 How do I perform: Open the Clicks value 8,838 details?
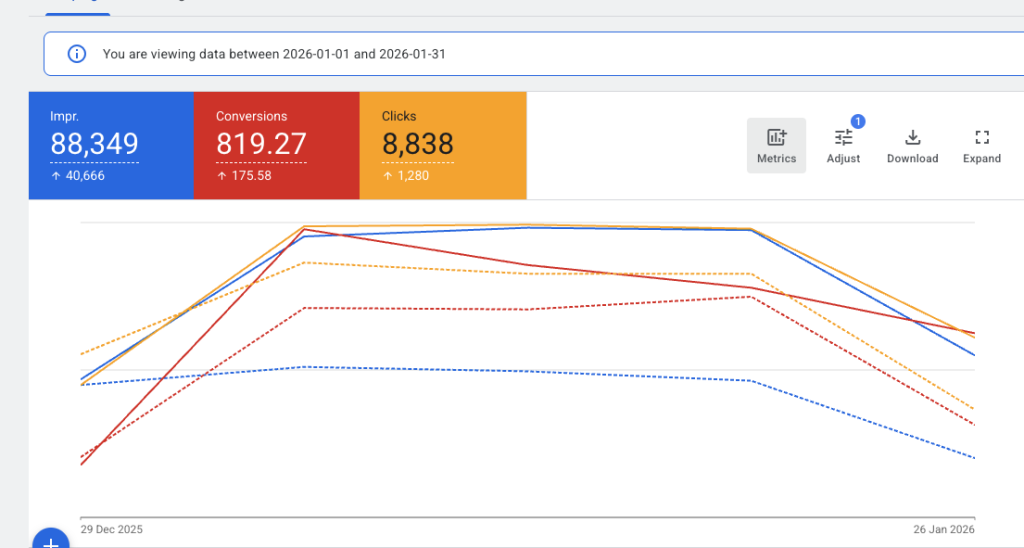coord(417,145)
